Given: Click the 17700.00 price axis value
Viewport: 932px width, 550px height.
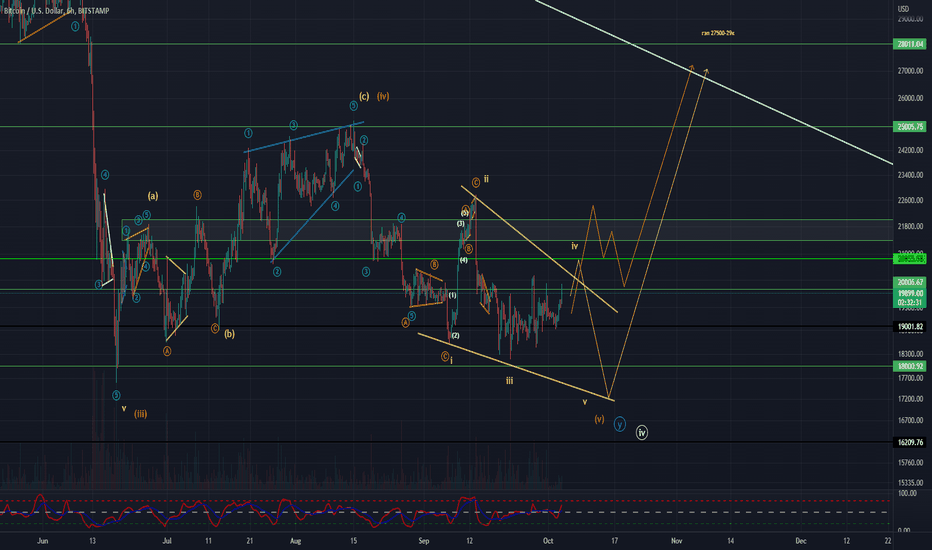Looking at the screenshot, I should [910, 378].
